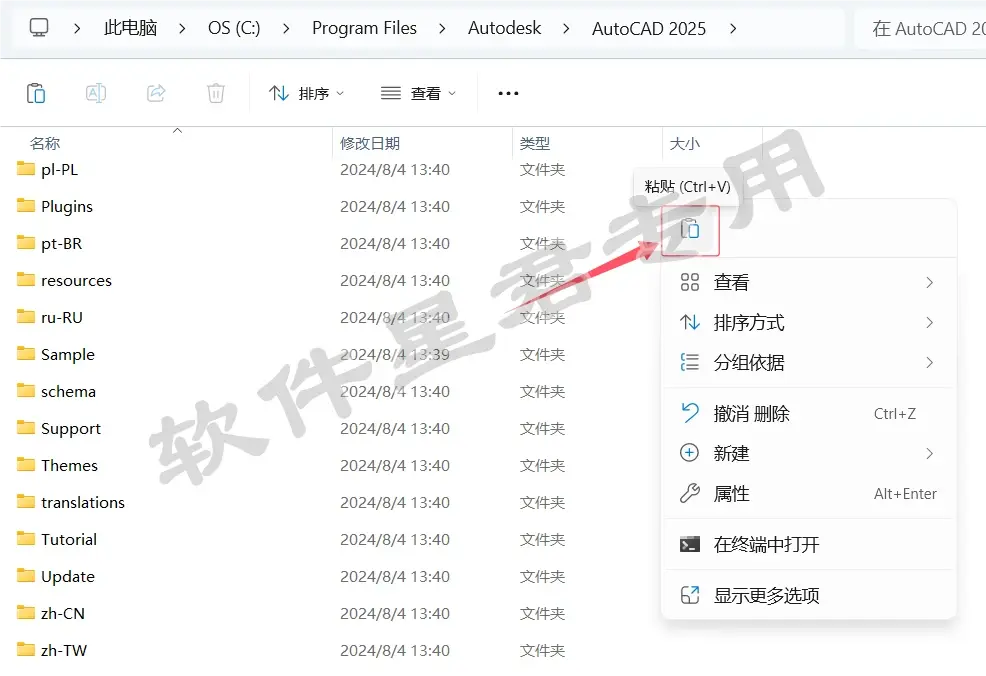The height and width of the screenshot is (676, 986).
Task: Click the Program Files breadcrumb
Action: [x=364, y=28]
